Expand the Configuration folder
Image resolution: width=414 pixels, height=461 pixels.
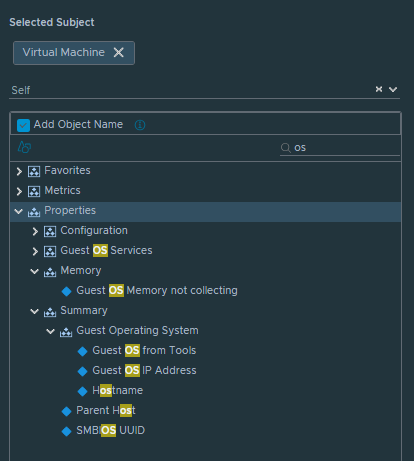[35, 231]
